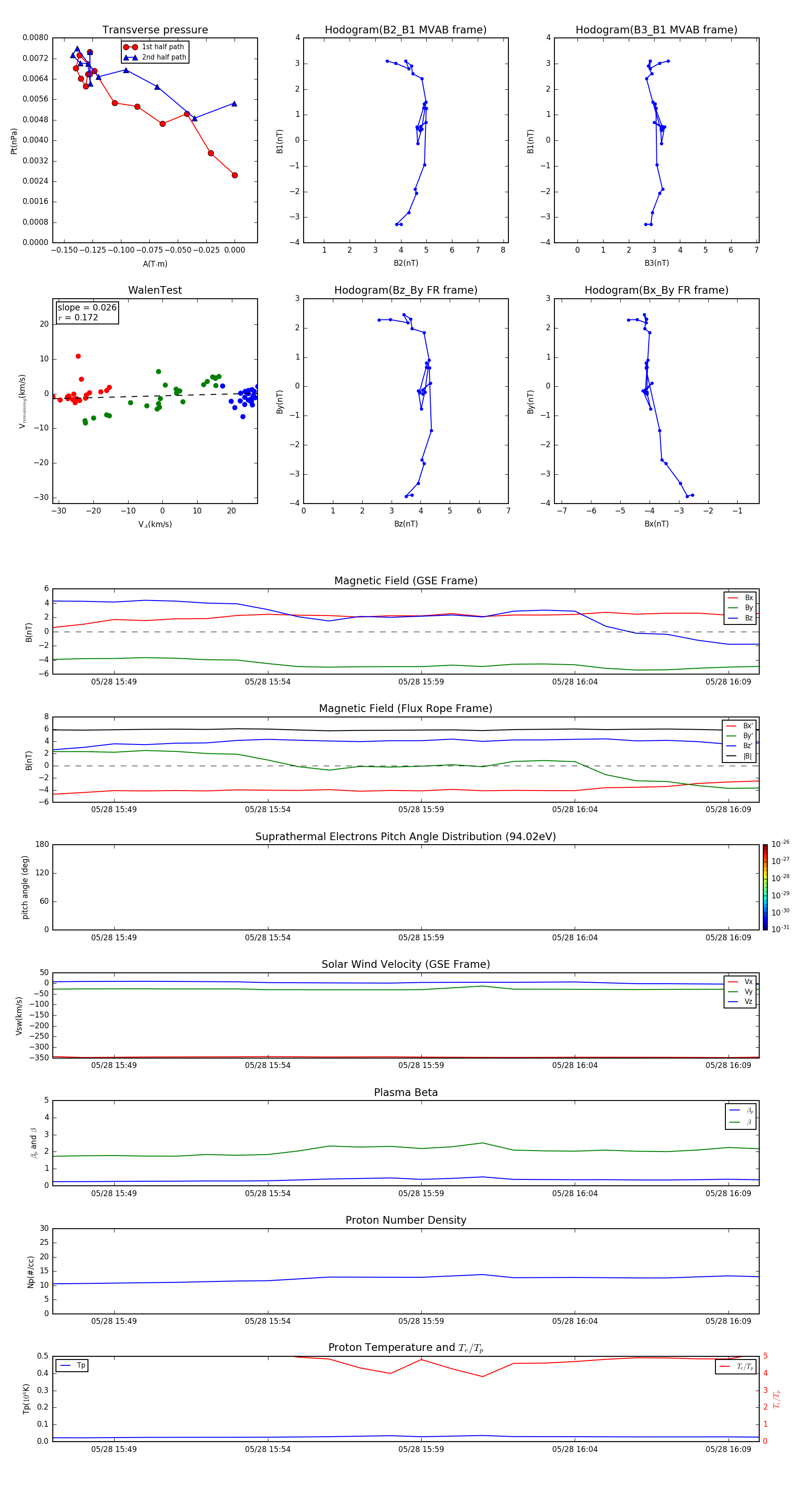Select the Bx' legend entry in Flux Rope plot
The height and width of the screenshot is (1489, 812).
click(x=739, y=726)
